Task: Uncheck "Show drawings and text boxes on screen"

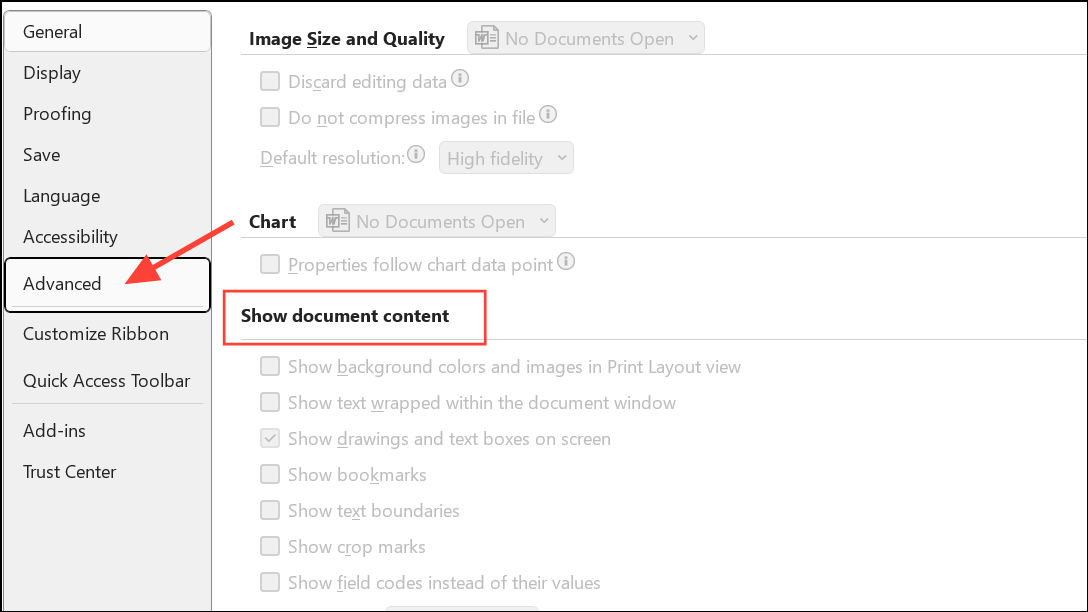Action: (269, 438)
